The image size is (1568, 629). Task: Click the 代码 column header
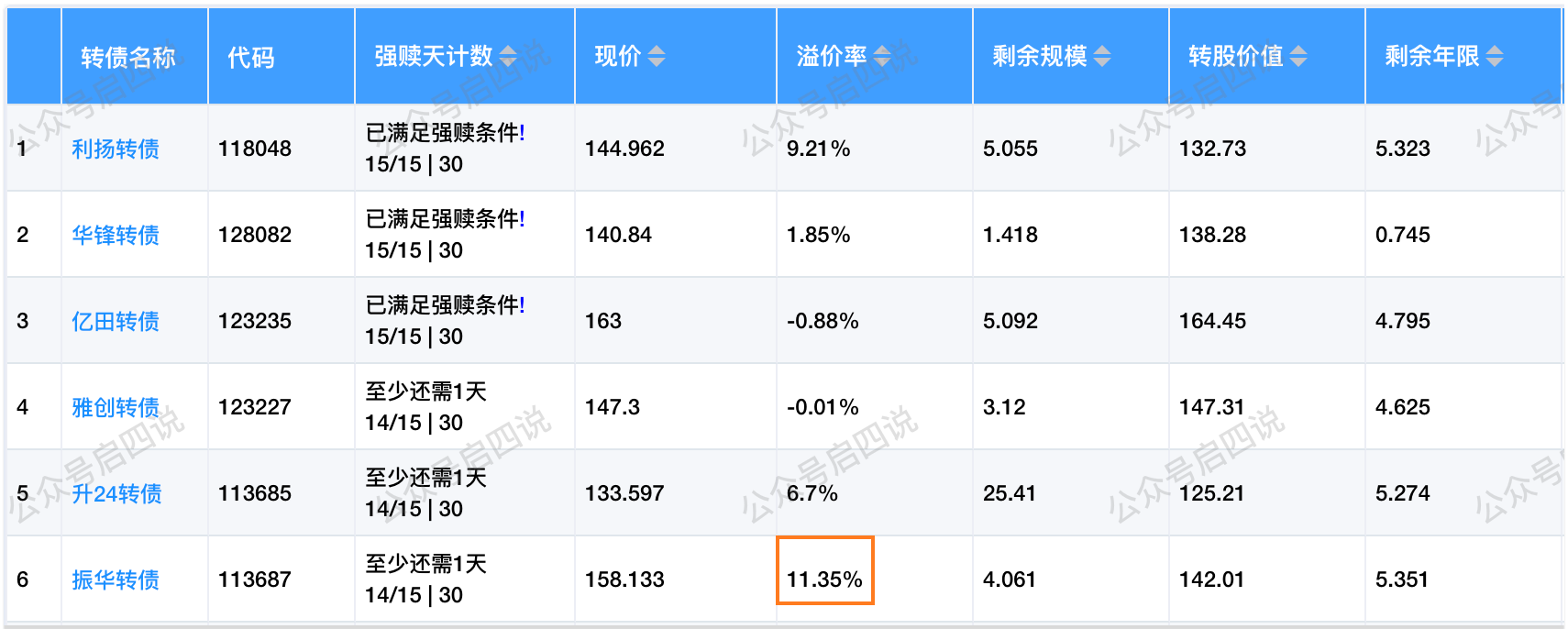pyautogui.click(x=251, y=58)
